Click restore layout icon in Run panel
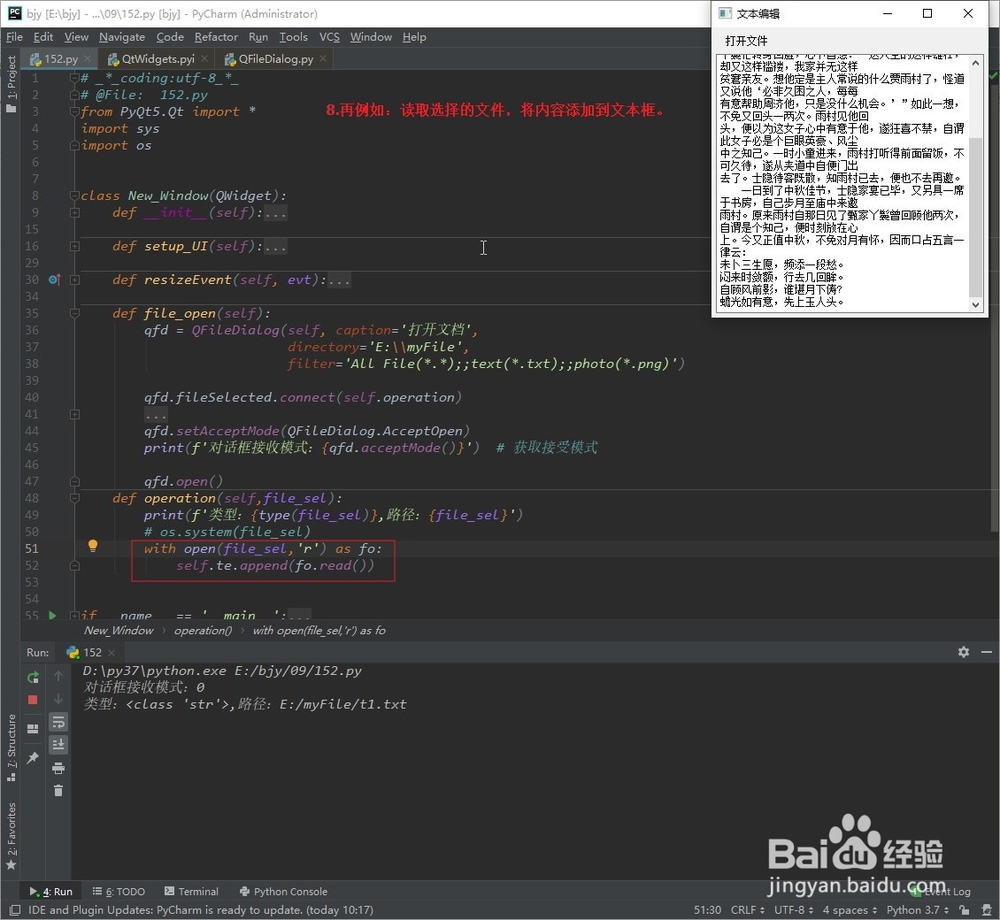This screenshot has height=920, width=1000. pos(33,728)
